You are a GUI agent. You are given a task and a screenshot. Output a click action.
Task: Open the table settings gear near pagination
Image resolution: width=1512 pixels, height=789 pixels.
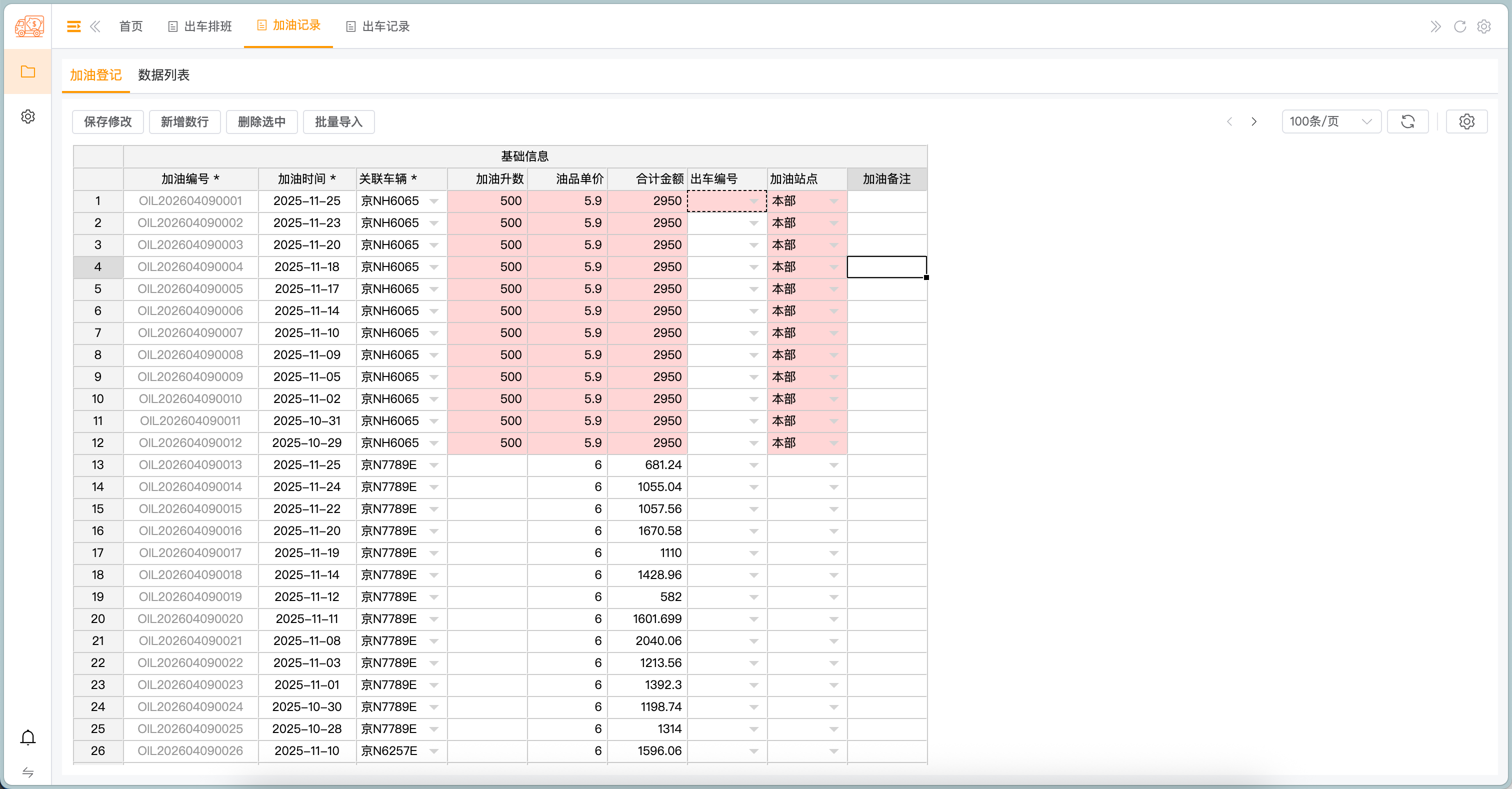click(x=1467, y=121)
